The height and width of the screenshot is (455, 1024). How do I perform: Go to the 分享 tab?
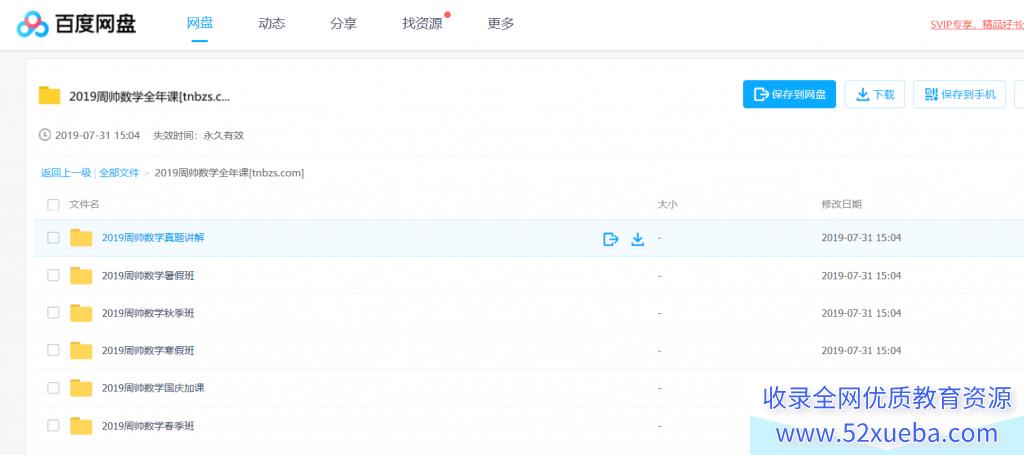tap(344, 24)
